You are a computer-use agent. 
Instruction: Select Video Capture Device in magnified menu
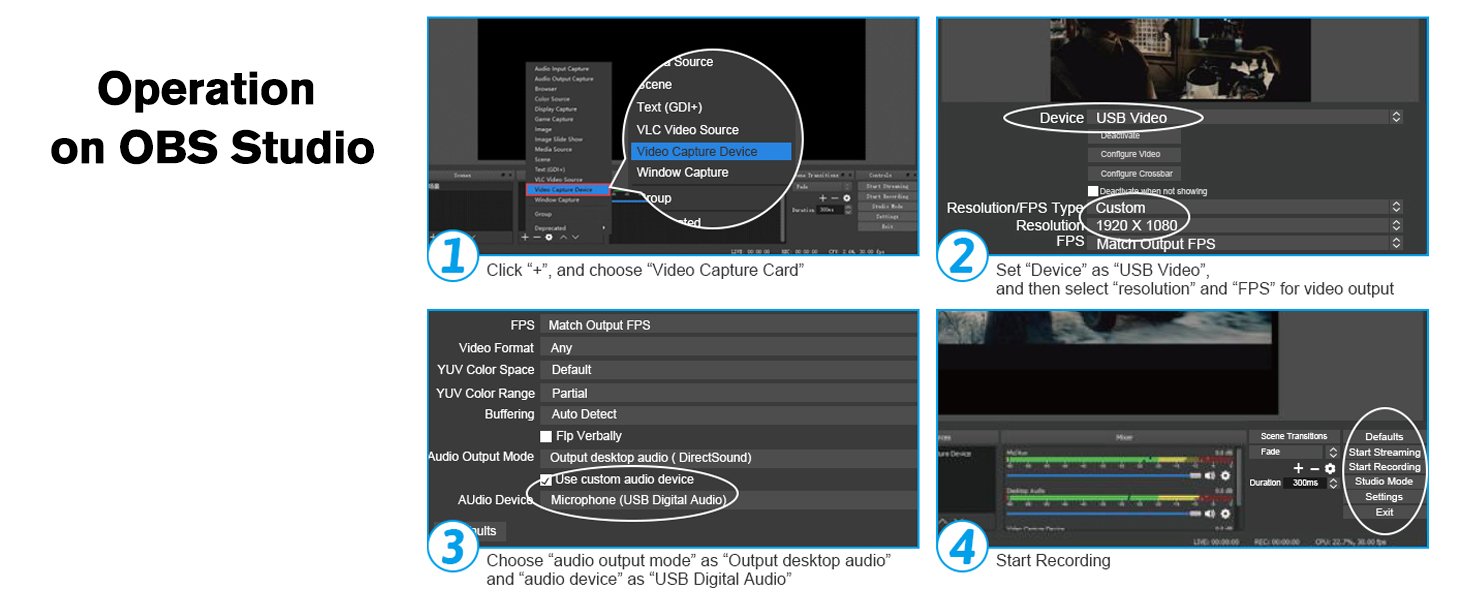point(710,152)
